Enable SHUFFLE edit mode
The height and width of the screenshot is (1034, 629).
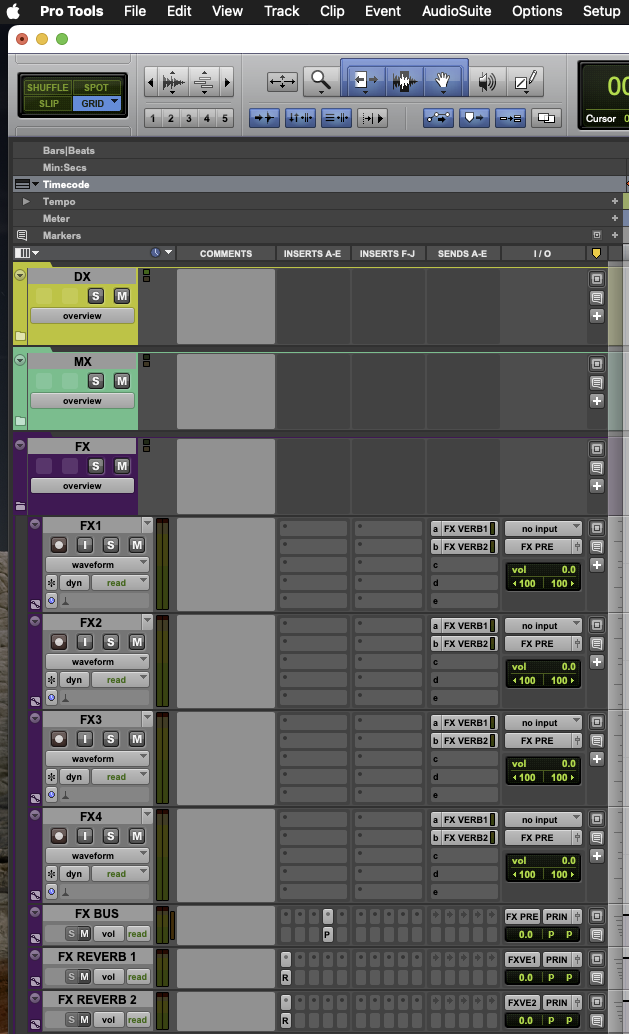click(x=47, y=87)
